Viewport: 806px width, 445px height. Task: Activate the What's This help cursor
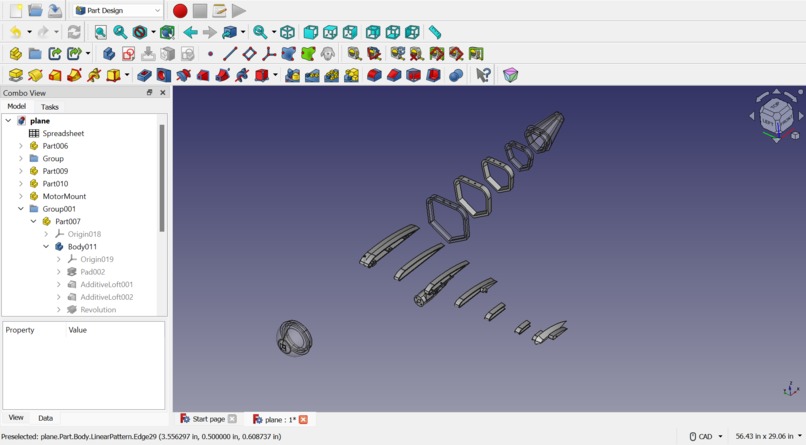click(x=483, y=75)
